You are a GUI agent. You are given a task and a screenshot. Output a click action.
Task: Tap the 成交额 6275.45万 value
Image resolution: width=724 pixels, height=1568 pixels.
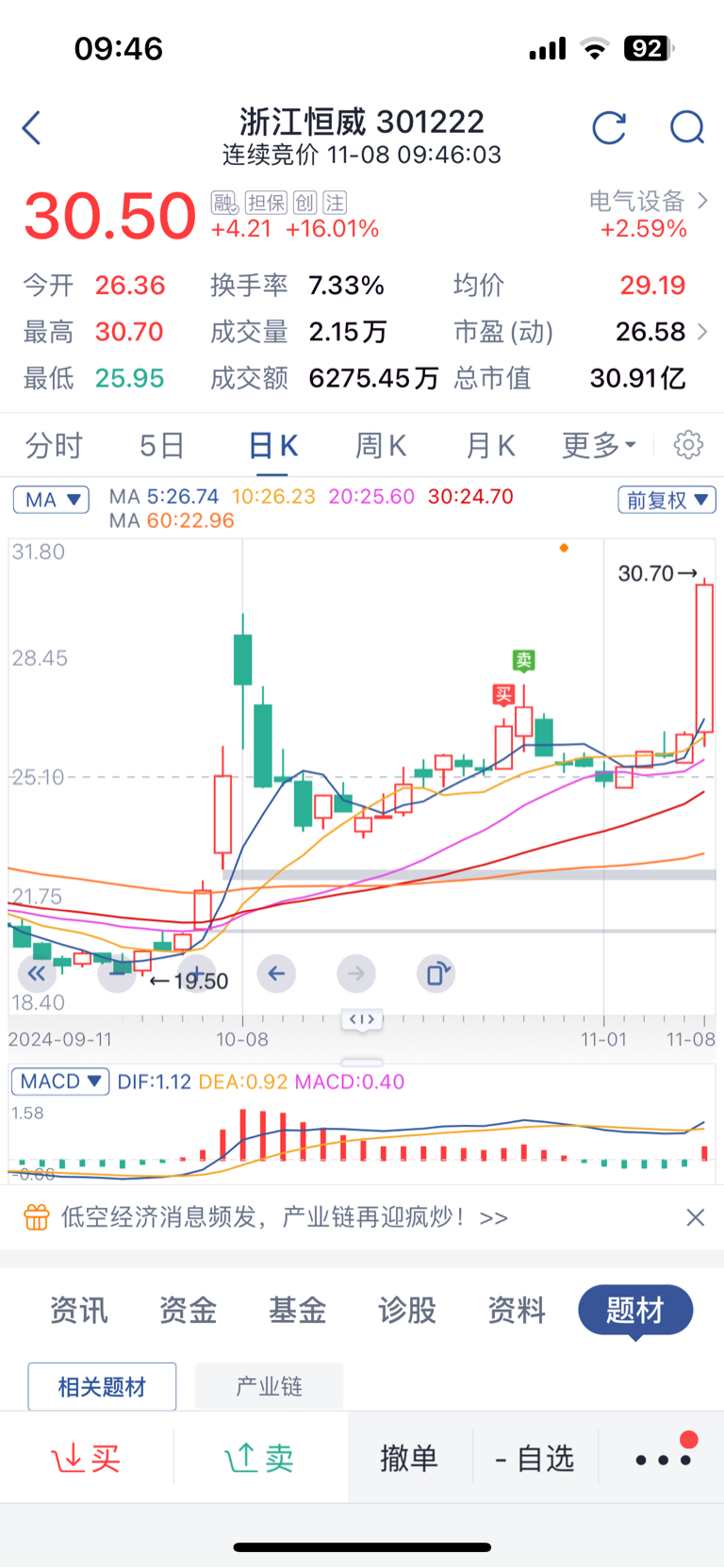[x=373, y=378]
